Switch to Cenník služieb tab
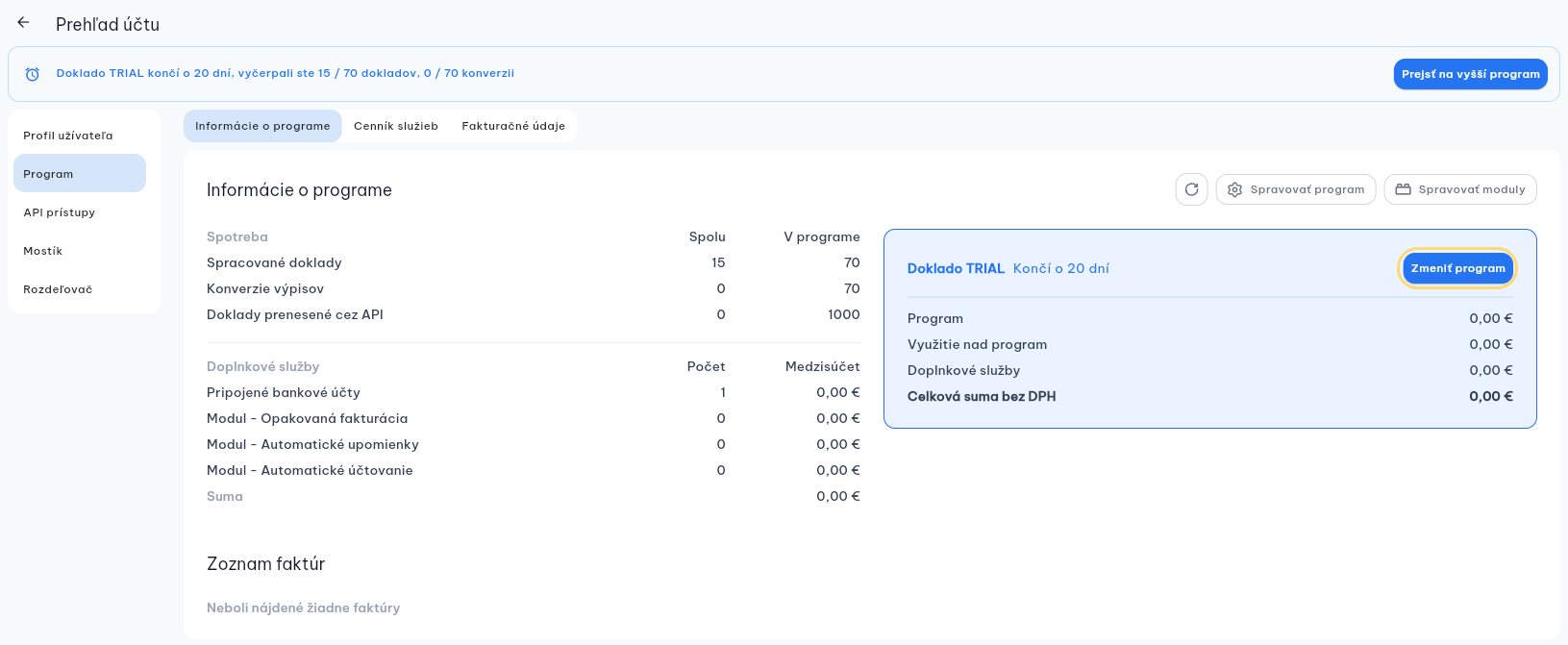 coord(396,126)
